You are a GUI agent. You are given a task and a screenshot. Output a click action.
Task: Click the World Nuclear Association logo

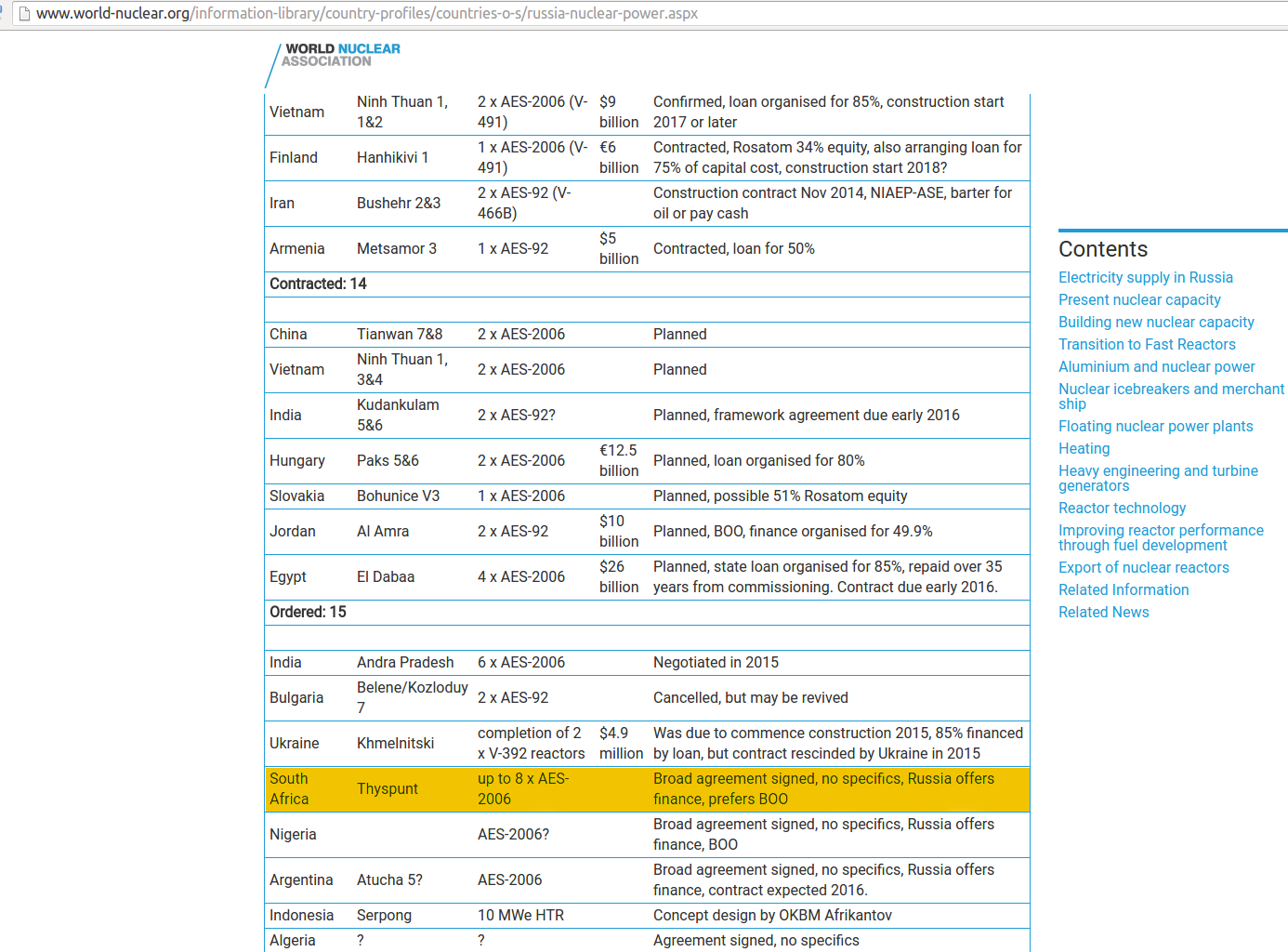click(x=335, y=56)
